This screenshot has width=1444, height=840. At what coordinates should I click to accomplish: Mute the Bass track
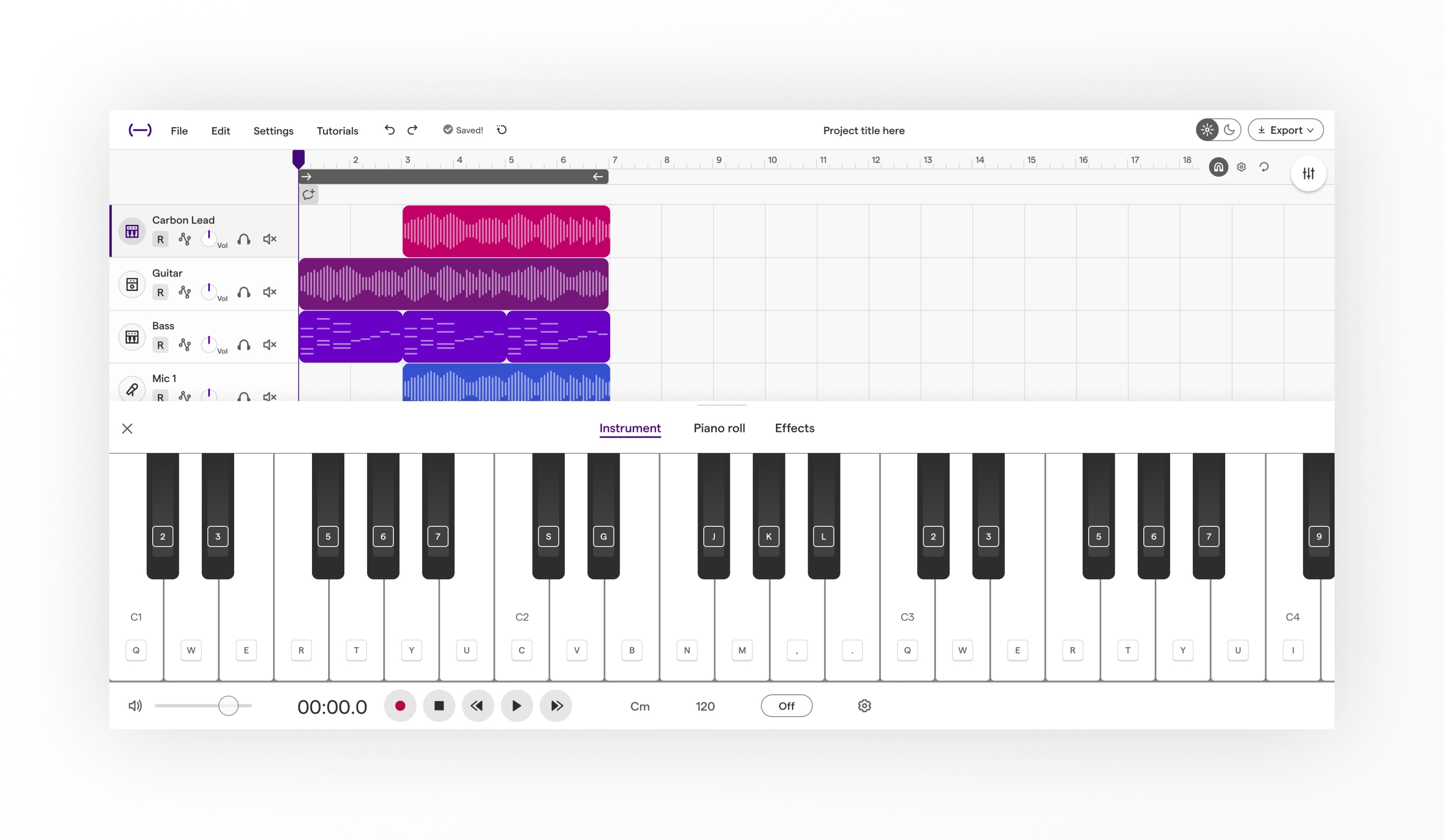point(269,345)
